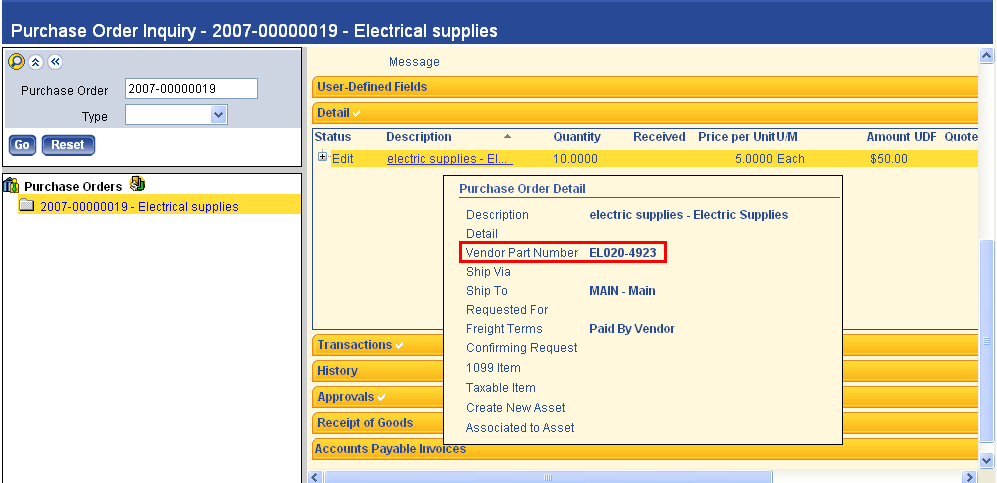Screen dimensions: 997x483
Task: Click the magnifier search icon in filter panel
Action: [16, 62]
